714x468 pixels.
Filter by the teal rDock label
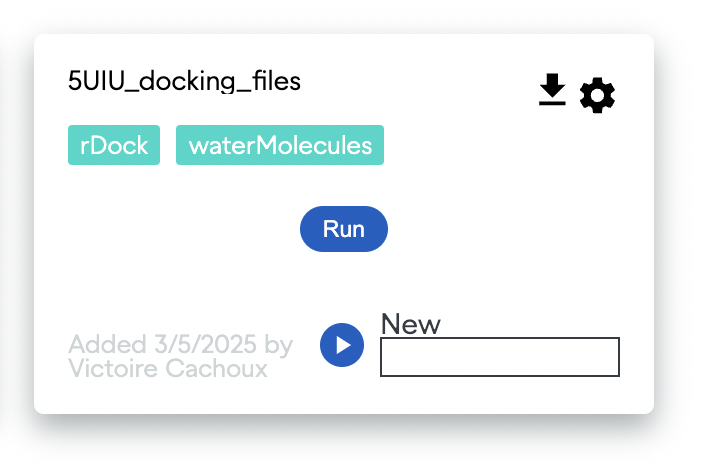tap(114, 145)
